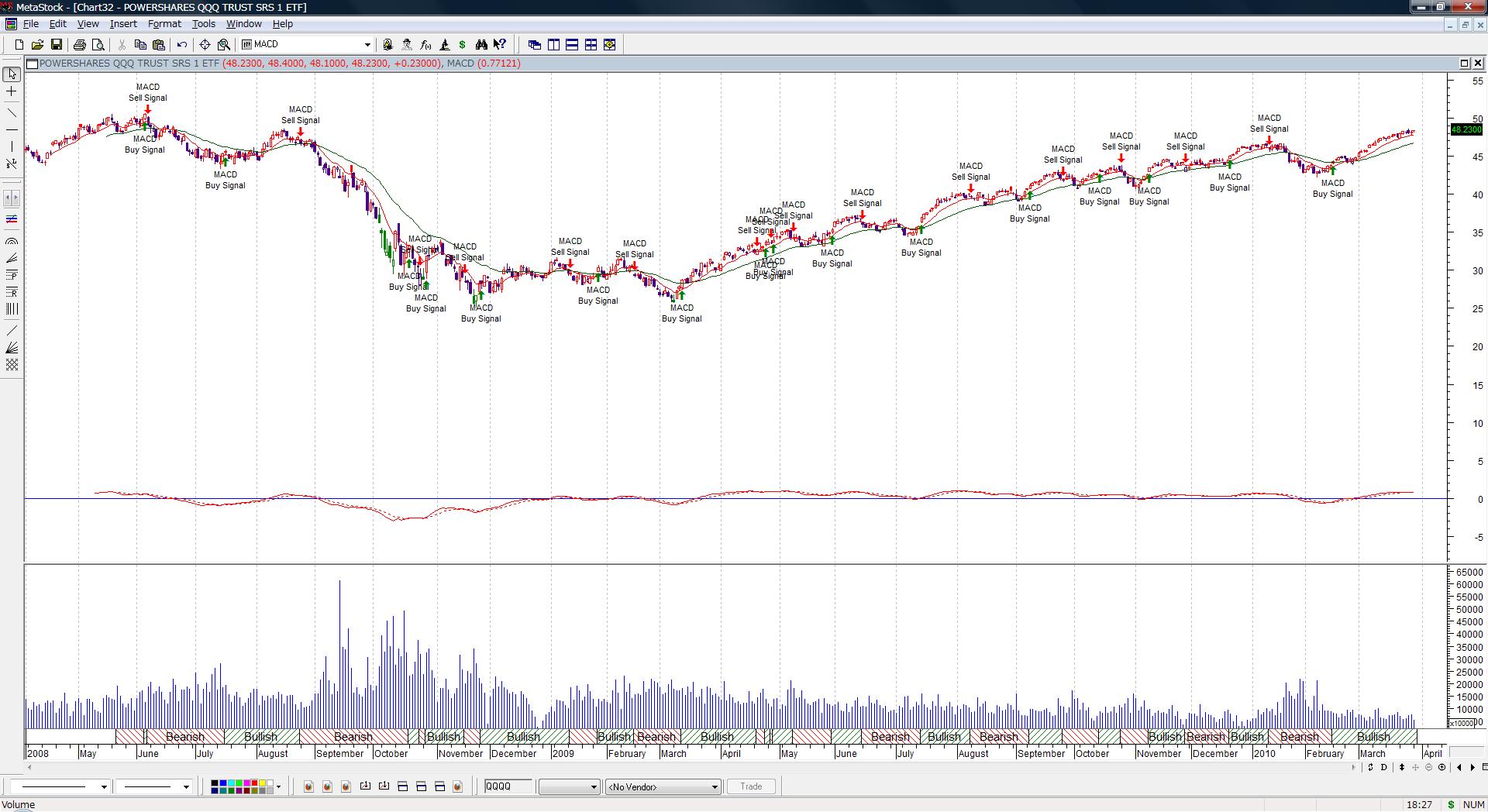Toggle the D periodicity button at bottom right
Viewport: 1488px width, 812px height.
point(1384,767)
